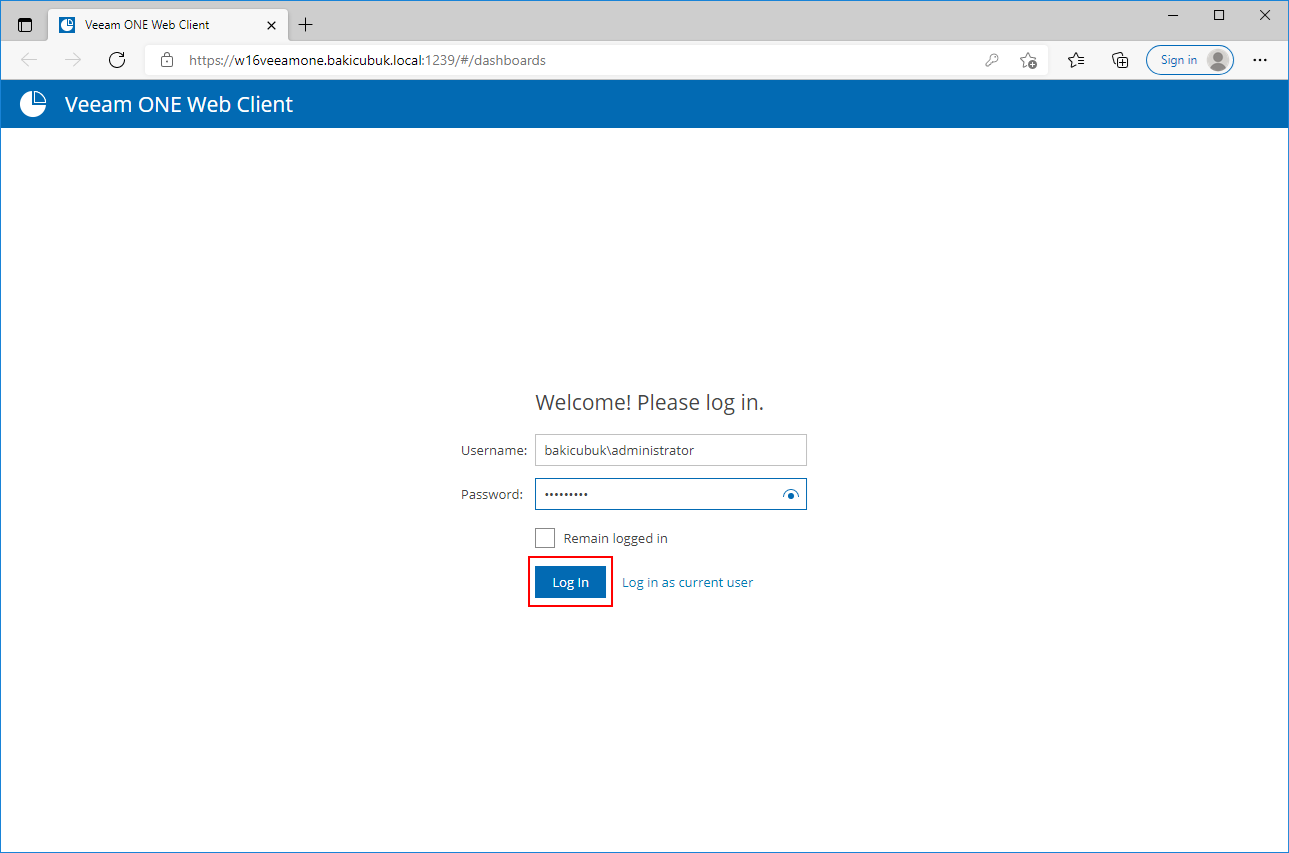
Task: Select the Veeam ONE Web Client tab
Action: [167, 25]
